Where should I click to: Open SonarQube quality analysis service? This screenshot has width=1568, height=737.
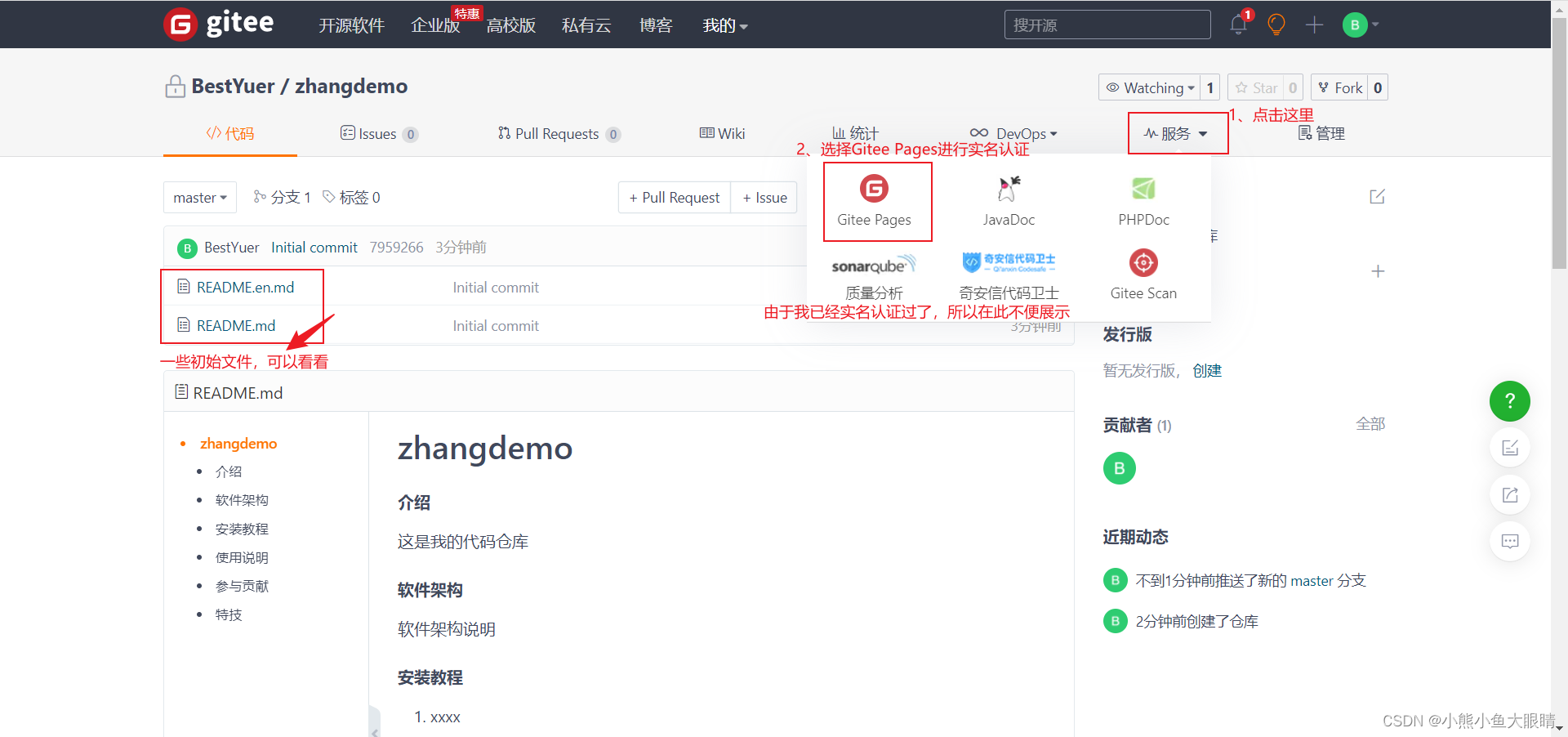pos(874,276)
